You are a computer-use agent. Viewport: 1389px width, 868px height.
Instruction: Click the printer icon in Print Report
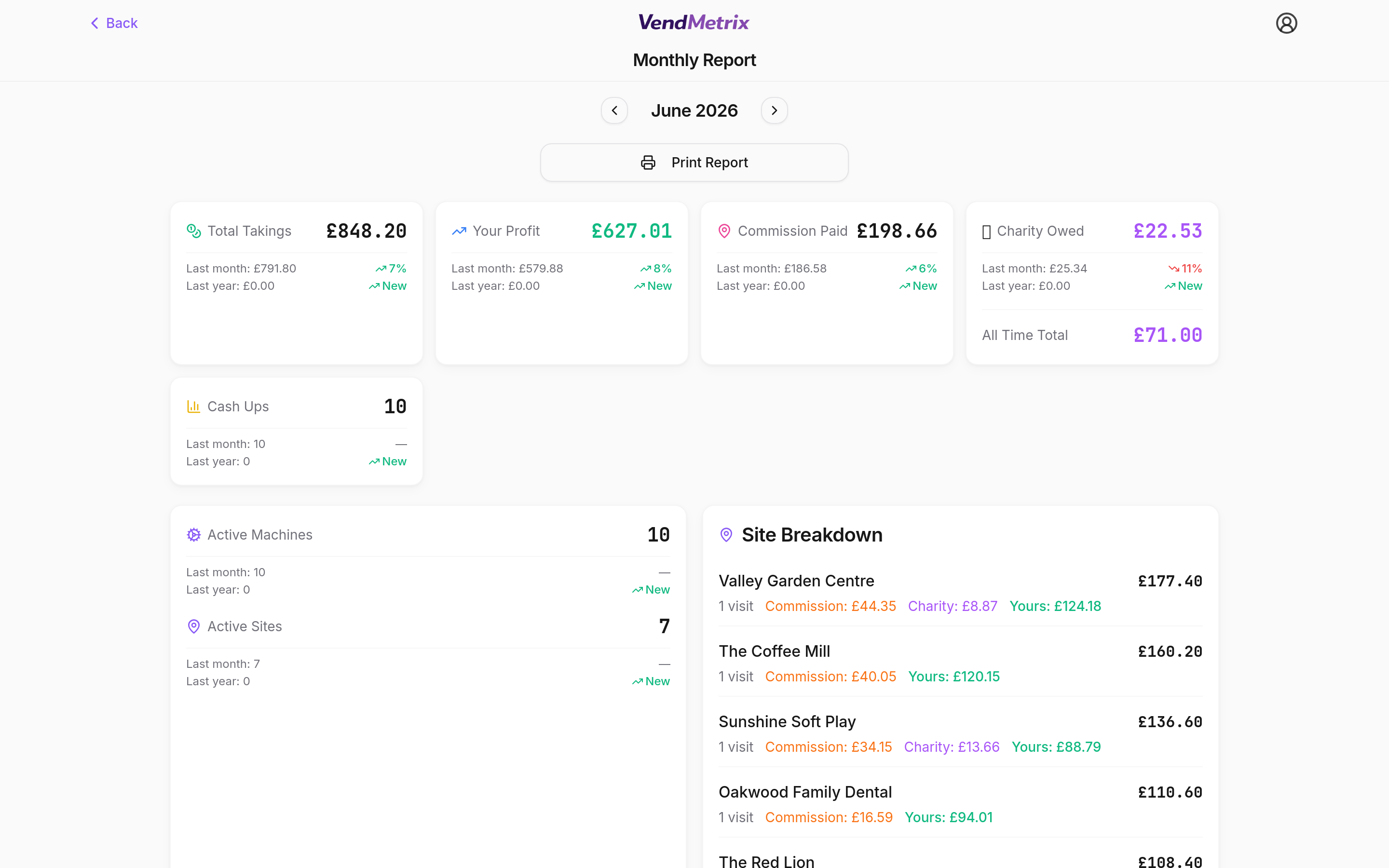coord(648,163)
